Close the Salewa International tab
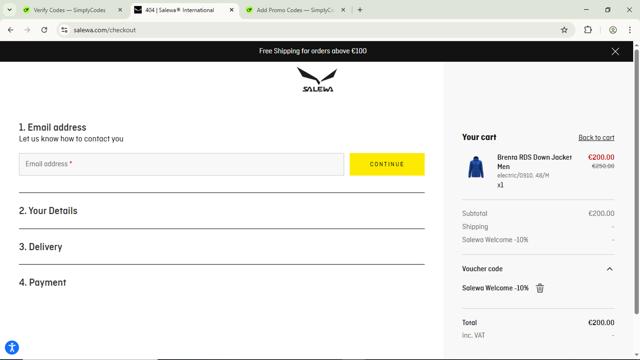The height and width of the screenshot is (360, 640). (231, 10)
